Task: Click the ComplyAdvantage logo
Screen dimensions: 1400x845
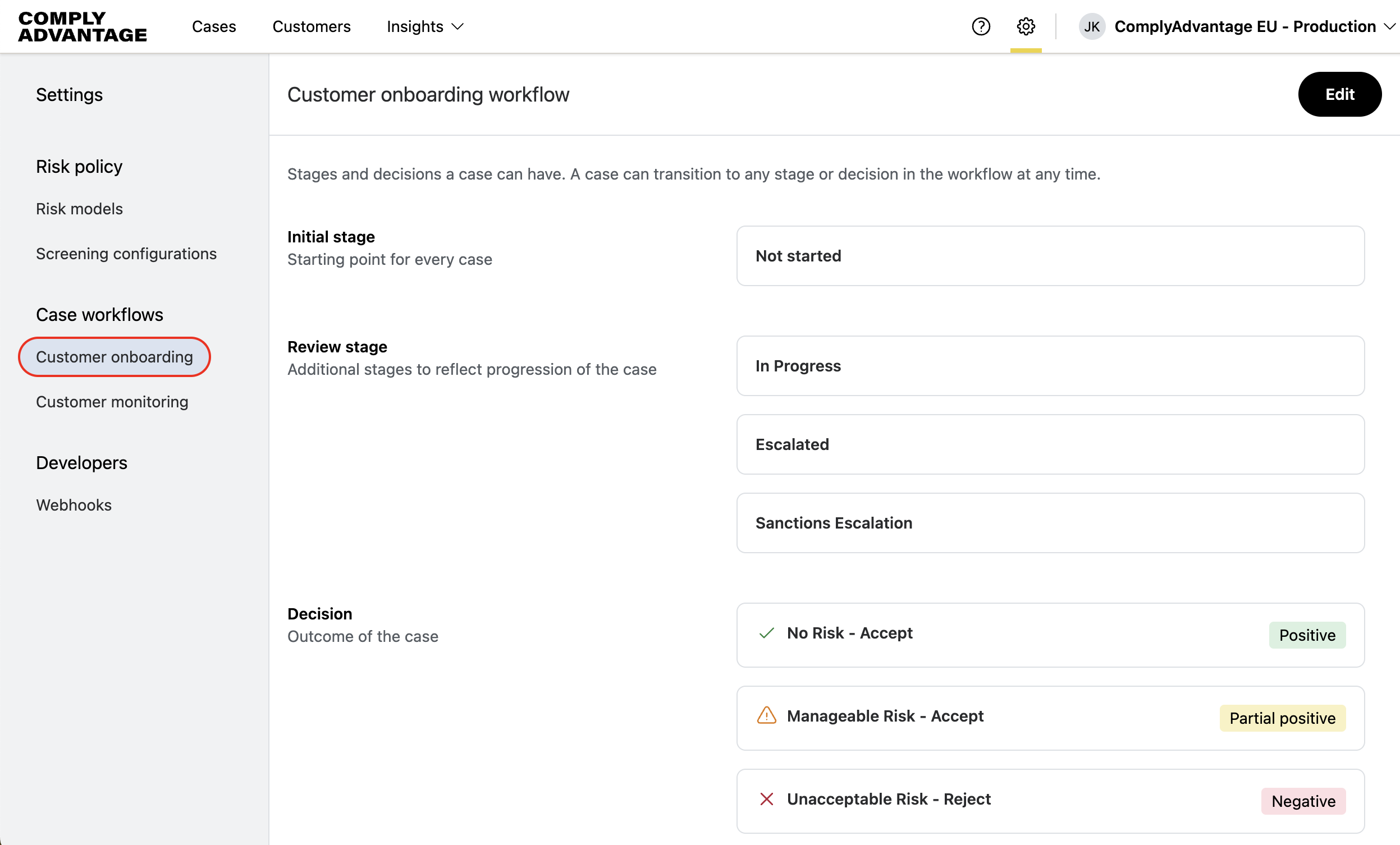Action: pos(83,26)
